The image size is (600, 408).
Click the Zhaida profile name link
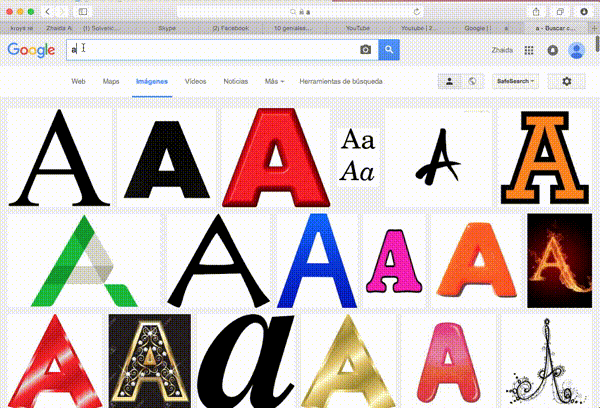click(502, 50)
